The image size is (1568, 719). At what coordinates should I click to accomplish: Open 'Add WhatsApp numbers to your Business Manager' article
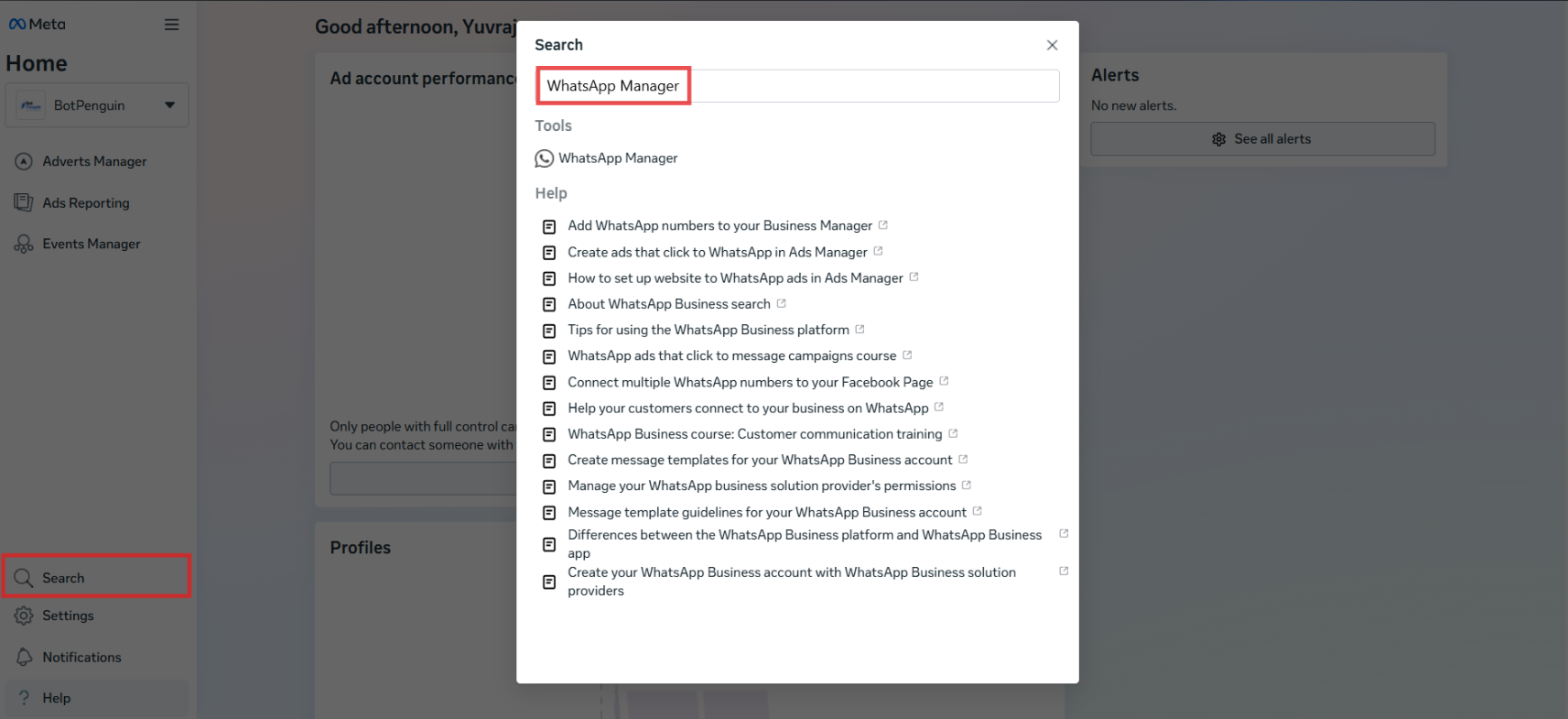719,225
